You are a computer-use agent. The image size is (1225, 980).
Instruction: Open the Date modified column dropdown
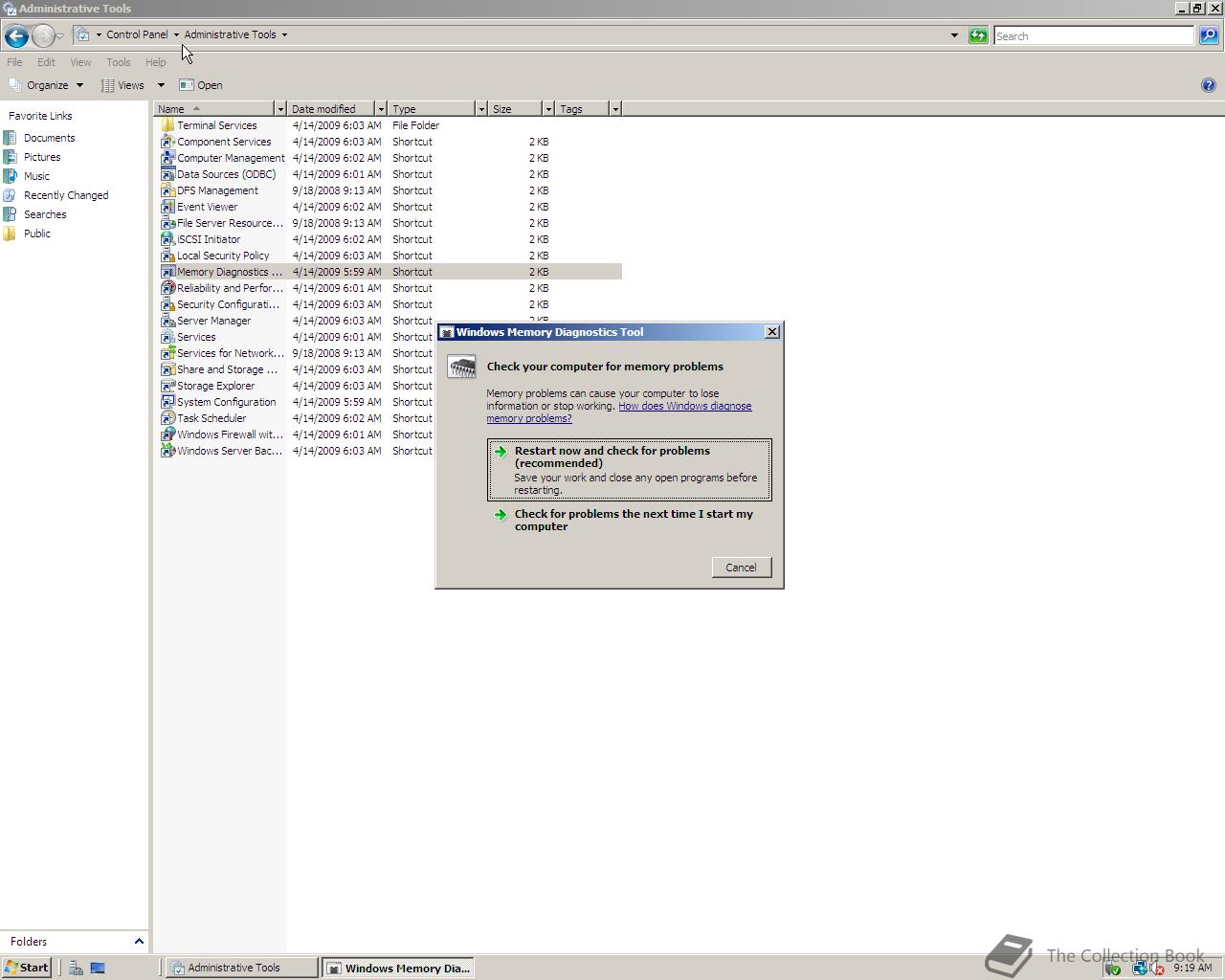point(380,109)
